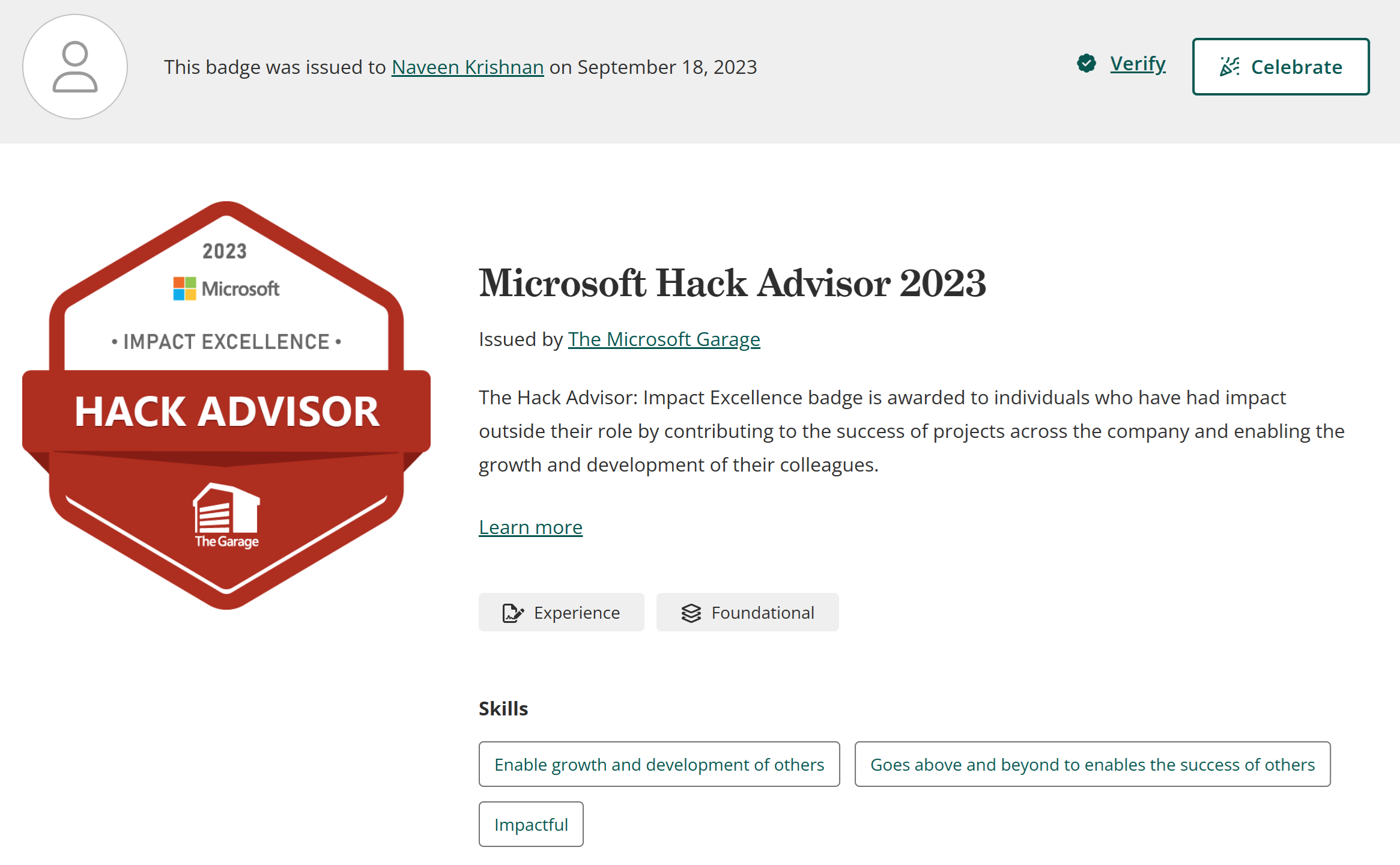The height and width of the screenshot is (865, 1400).
Task: Follow the Learn more link
Action: pos(530,527)
